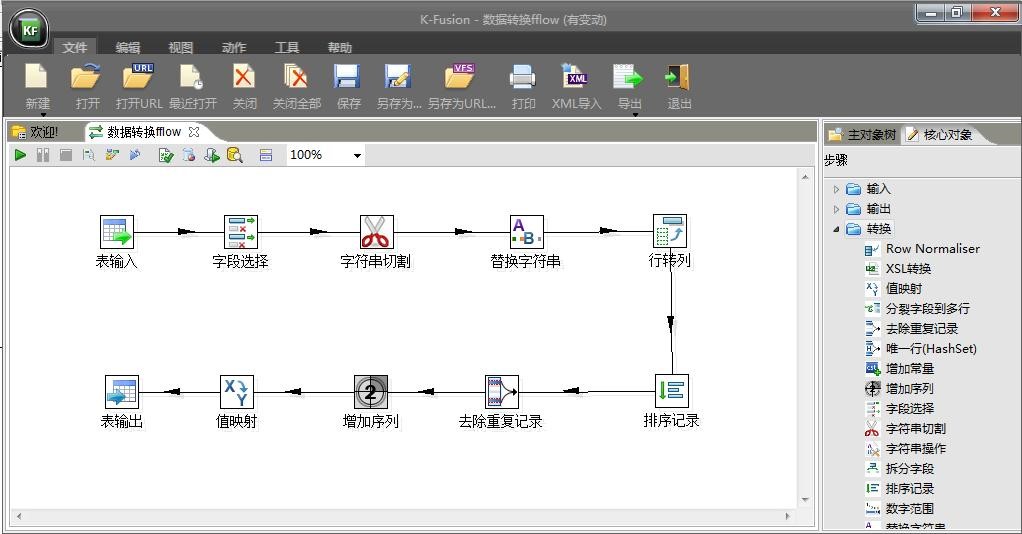The image size is (1022, 534).
Task: Select Row Normaliser in the steps tree
Action: click(x=933, y=248)
